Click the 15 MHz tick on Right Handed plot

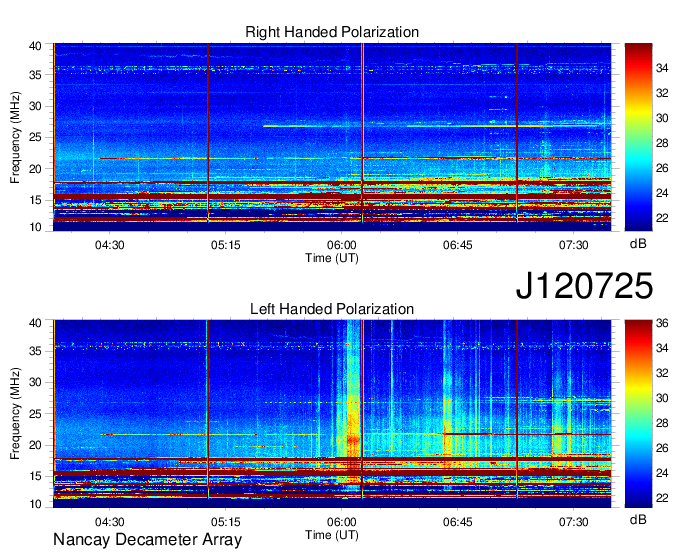click(35, 200)
